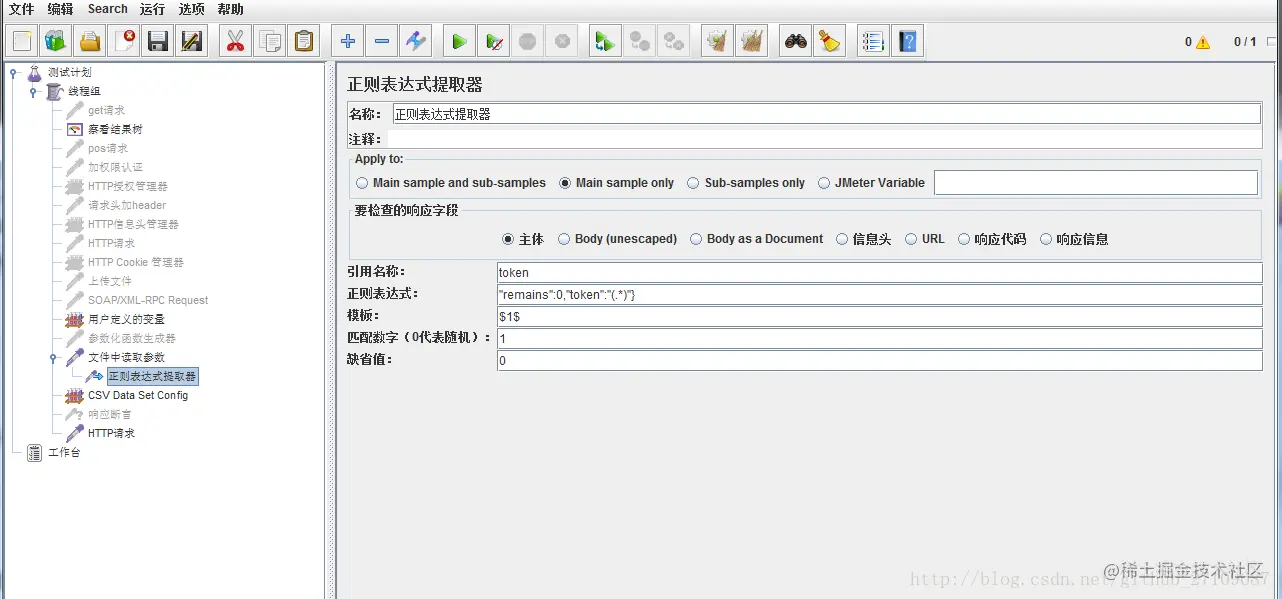This screenshot has width=1282, height=599.
Task: Click the 正则表达式 input field
Action: click(x=879, y=294)
